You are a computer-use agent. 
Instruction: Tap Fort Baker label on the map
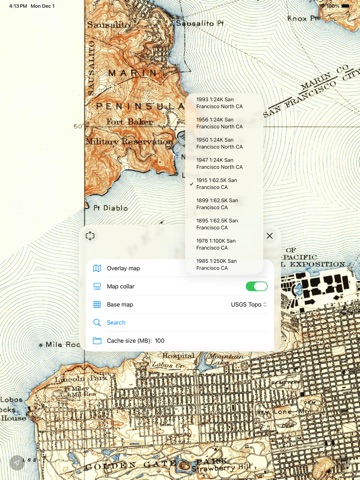130,122
